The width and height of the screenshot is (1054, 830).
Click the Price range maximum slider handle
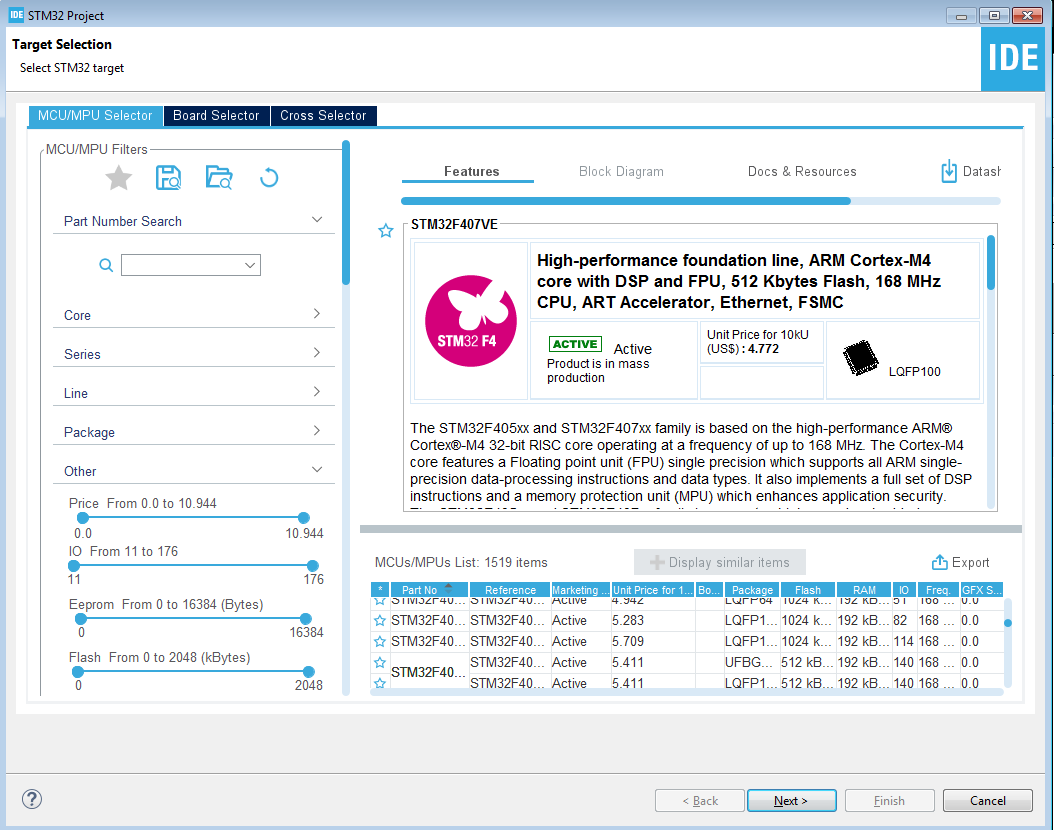303,518
